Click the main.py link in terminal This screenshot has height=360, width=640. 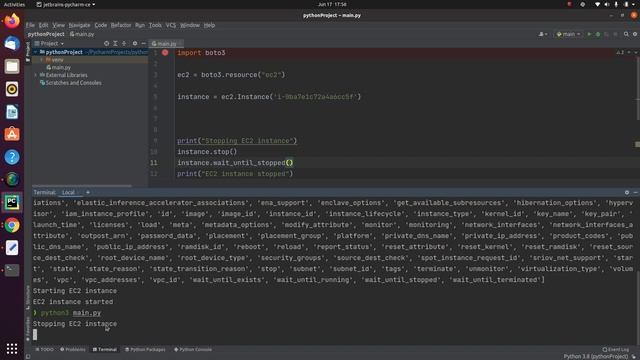[x=87, y=313]
